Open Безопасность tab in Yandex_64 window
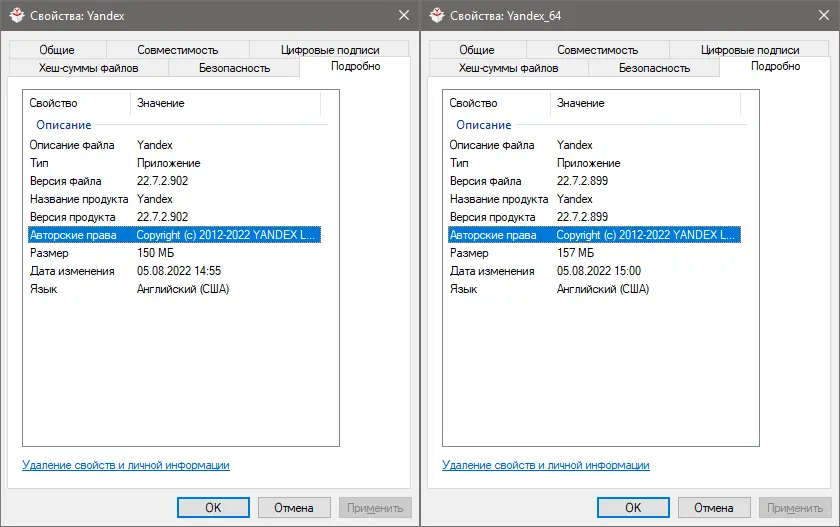 click(x=654, y=68)
